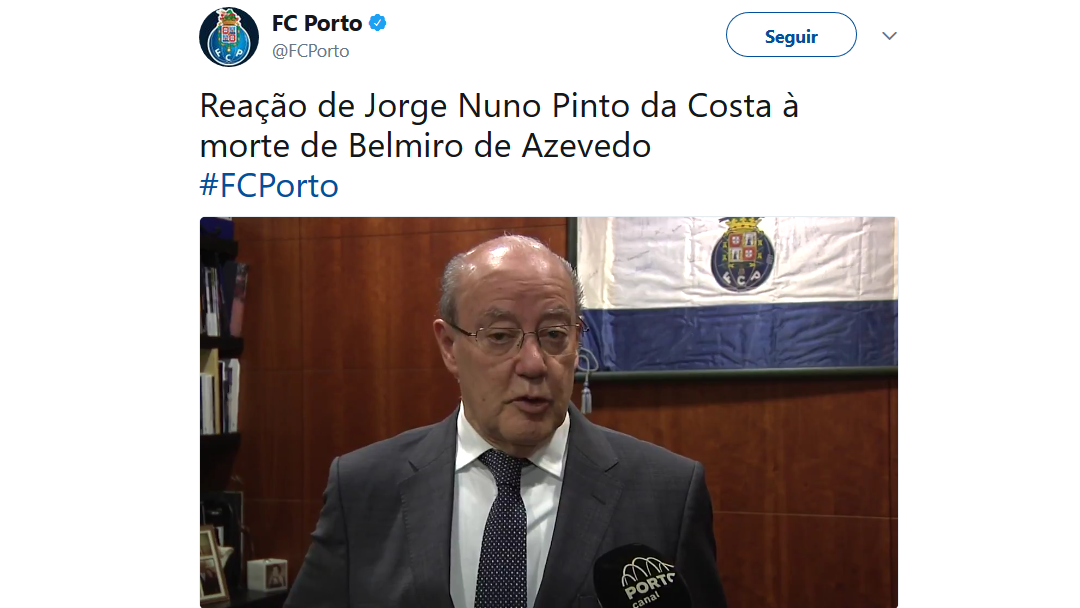Click the FC Porto account name

317,23
